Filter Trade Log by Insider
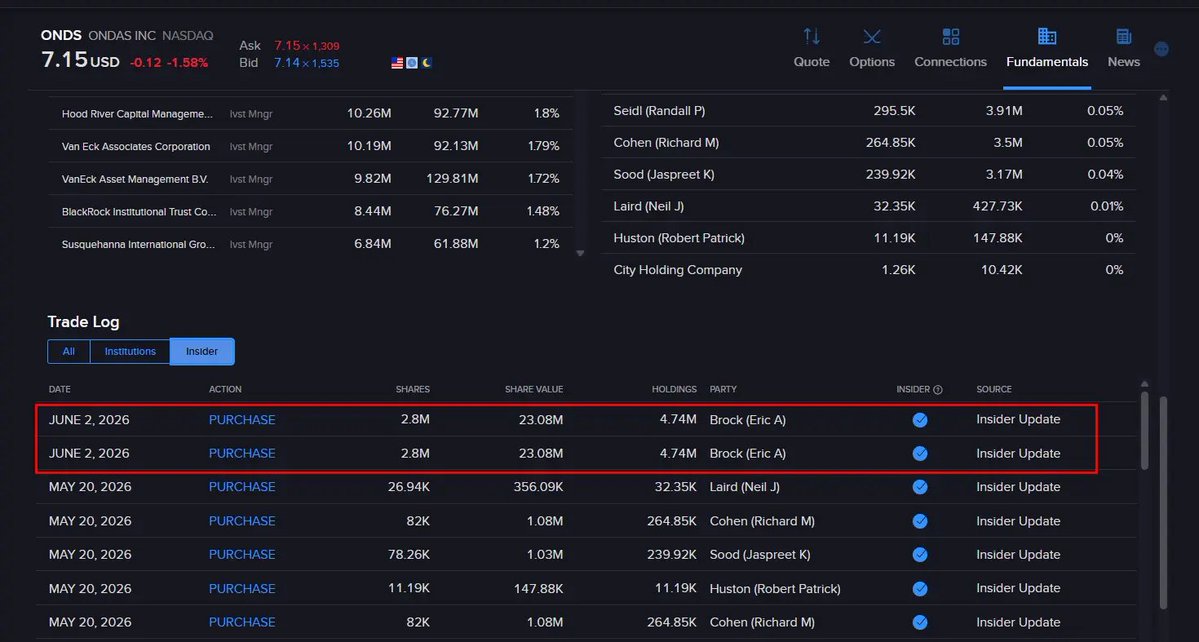 pos(202,352)
